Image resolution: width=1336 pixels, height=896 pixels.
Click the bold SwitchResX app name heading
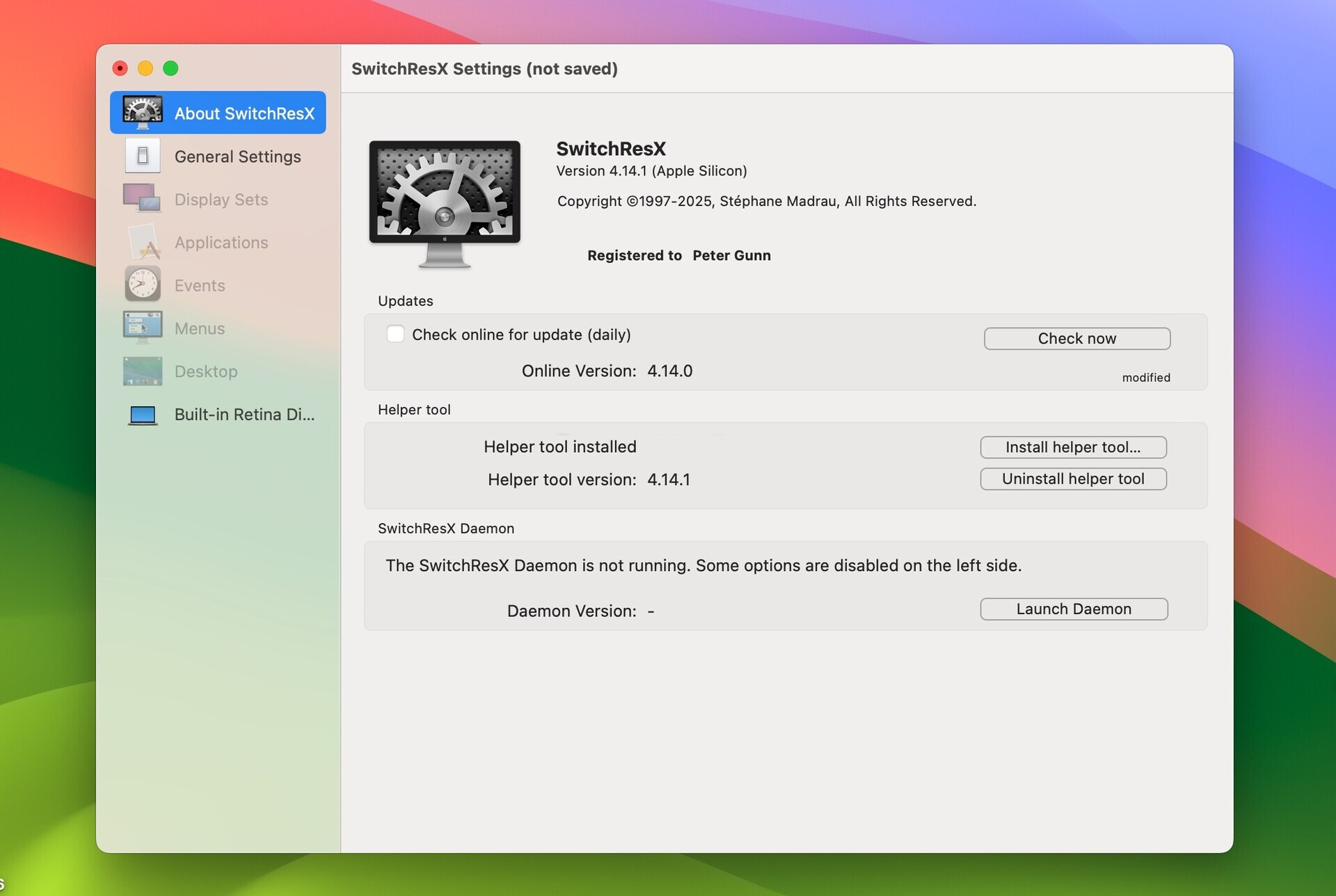coord(611,148)
